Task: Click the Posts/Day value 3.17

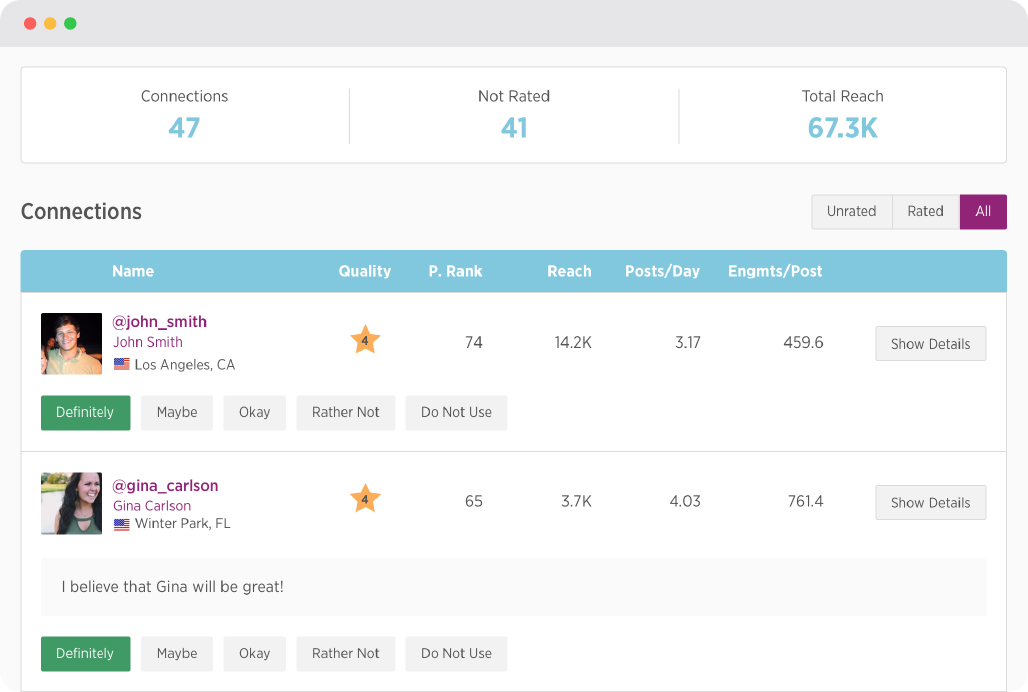Action: pos(688,343)
